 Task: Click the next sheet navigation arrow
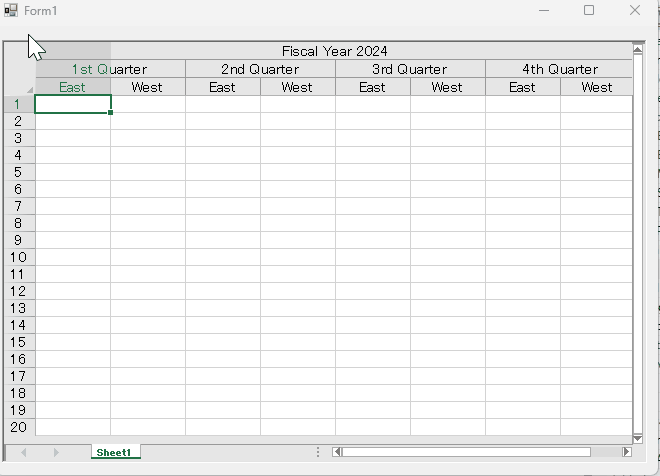point(56,452)
